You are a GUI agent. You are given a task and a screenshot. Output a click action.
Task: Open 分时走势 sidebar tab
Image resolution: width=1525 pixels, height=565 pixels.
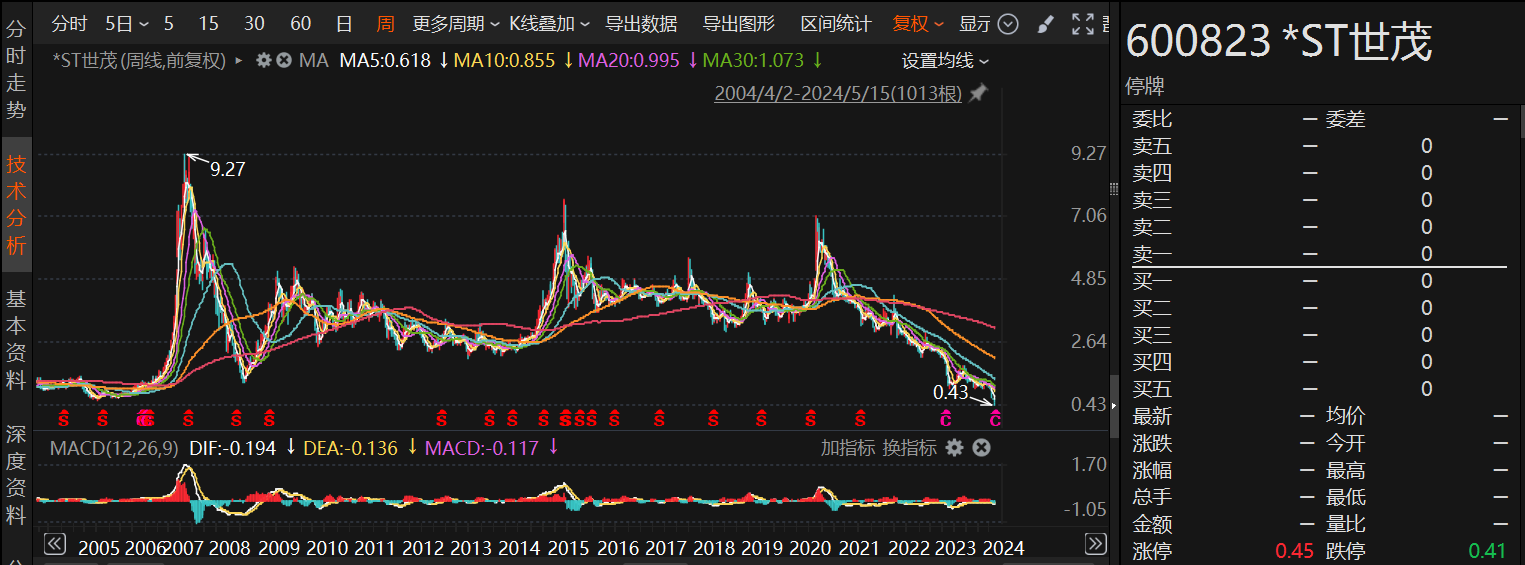click(x=16, y=70)
